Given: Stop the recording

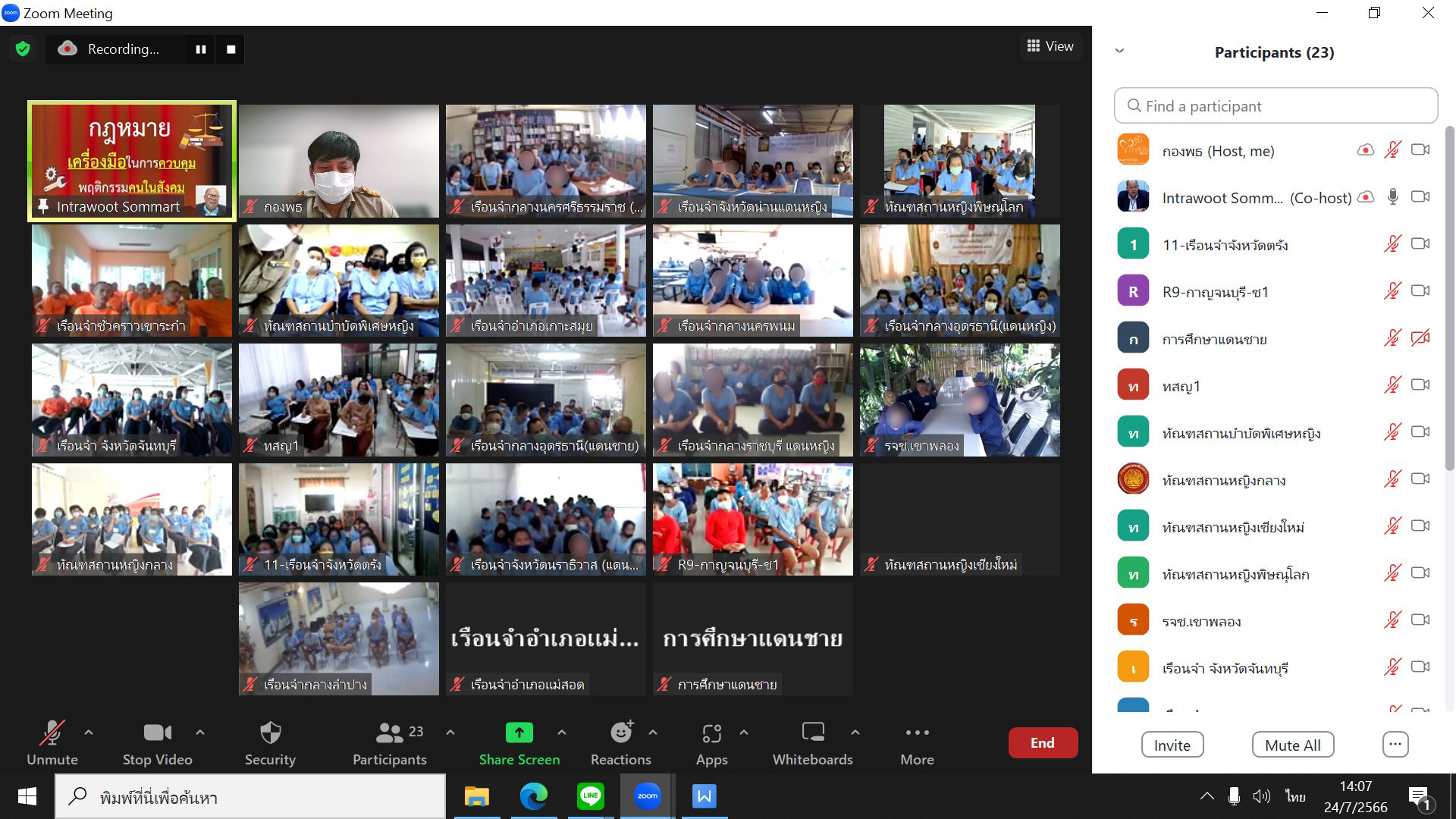Looking at the screenshot, I should 231,49.
